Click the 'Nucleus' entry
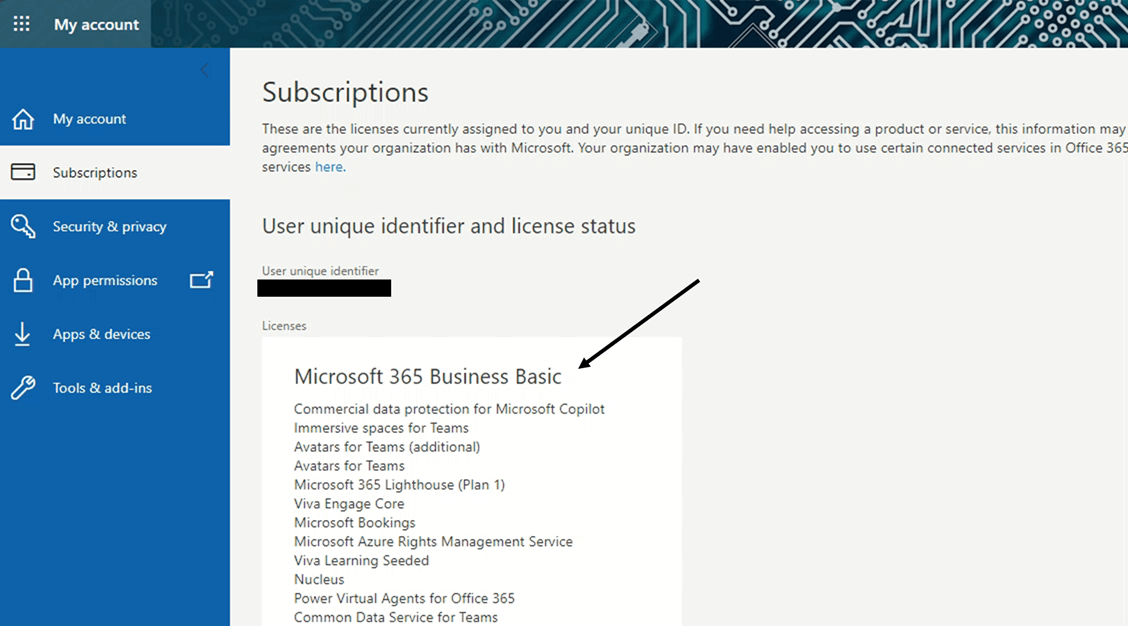The image size is (1129, 627). [319, 579]
